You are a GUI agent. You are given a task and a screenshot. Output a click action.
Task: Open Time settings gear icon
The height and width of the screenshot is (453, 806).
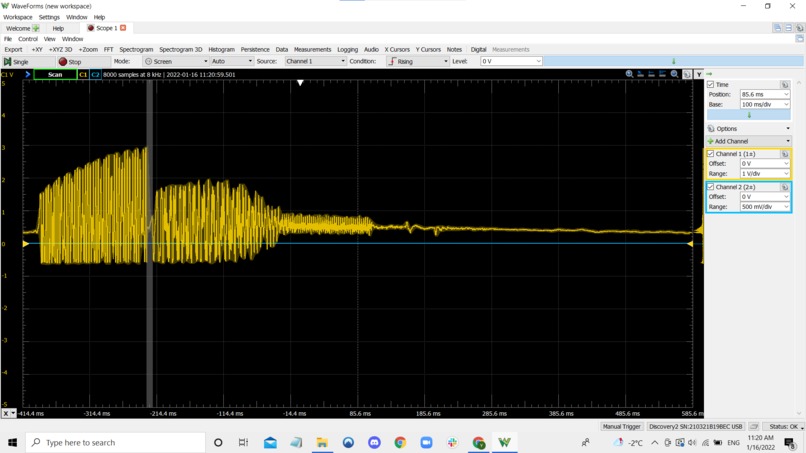[784, 84]
